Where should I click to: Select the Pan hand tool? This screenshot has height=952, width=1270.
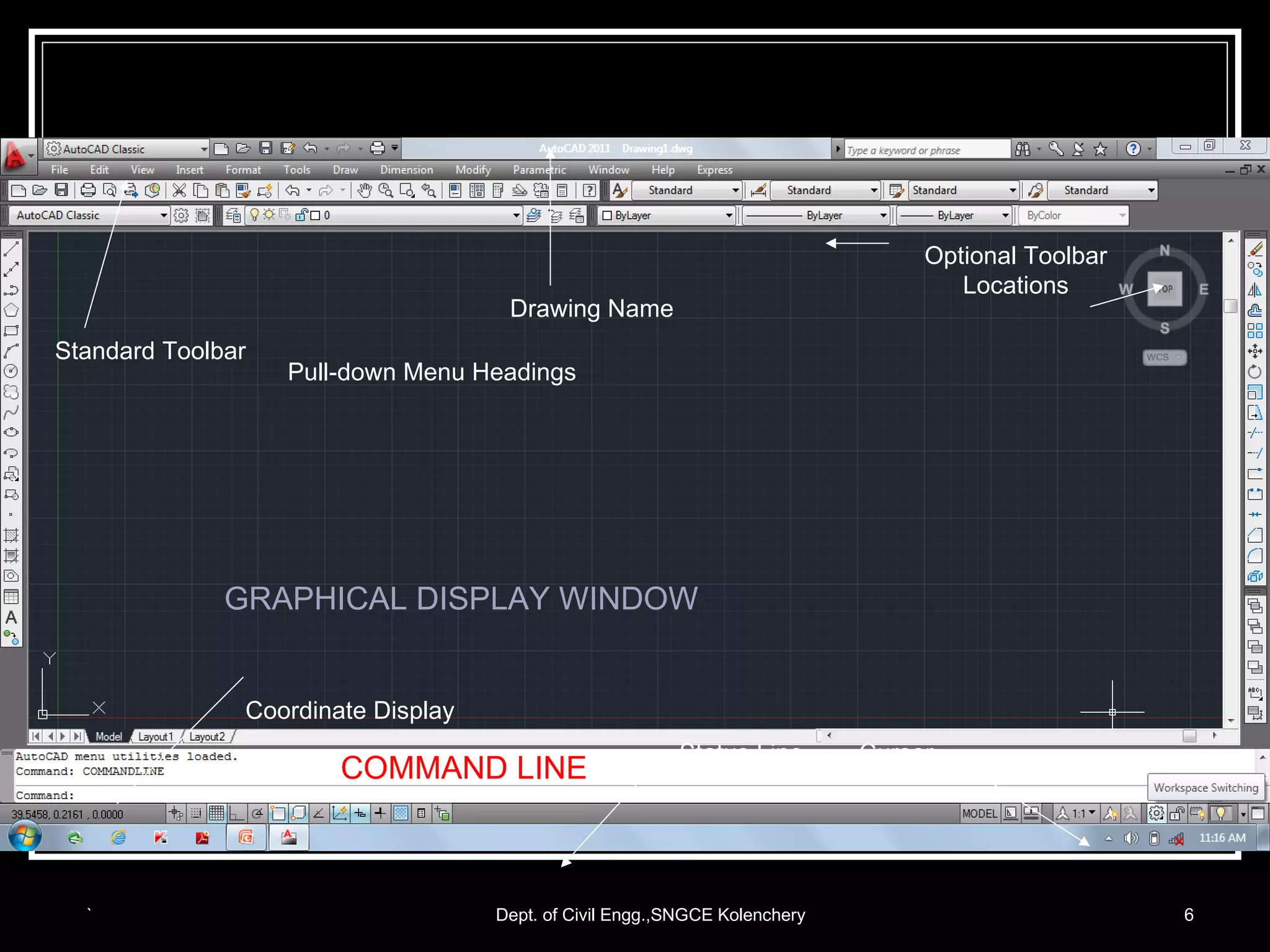click(365, 190)
